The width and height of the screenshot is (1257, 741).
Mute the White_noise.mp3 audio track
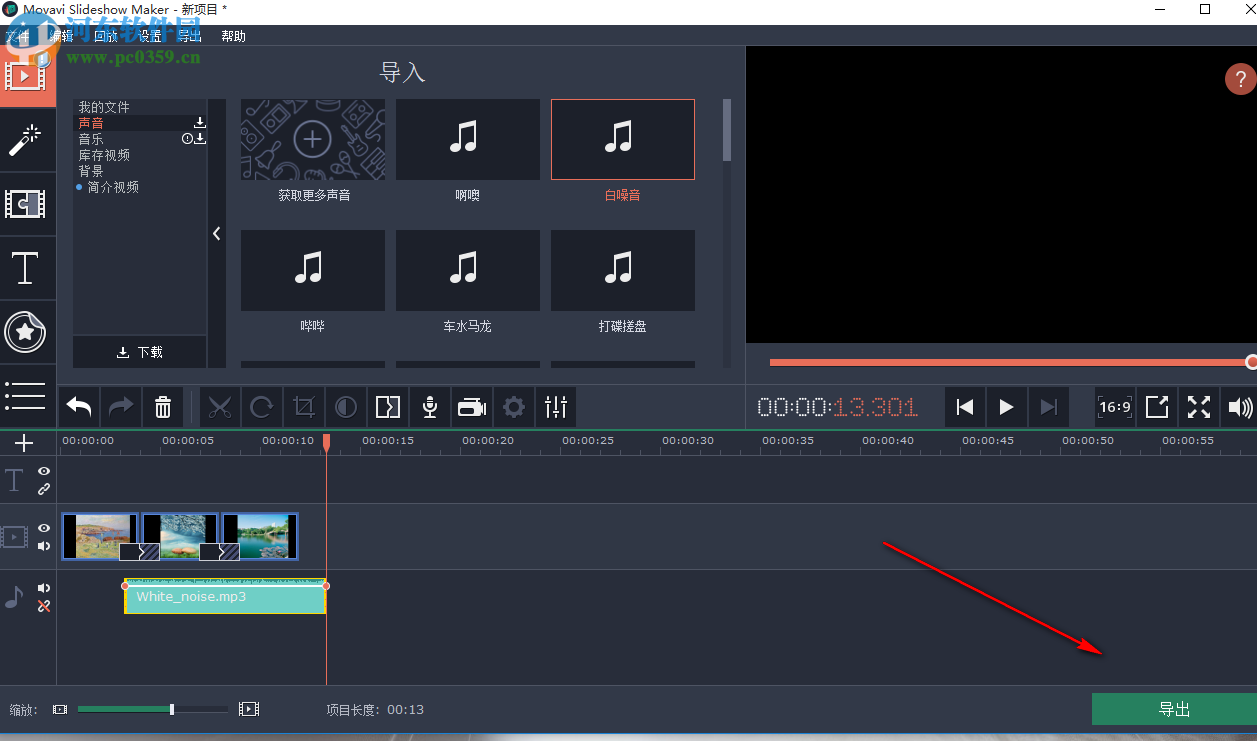[43, 588]
